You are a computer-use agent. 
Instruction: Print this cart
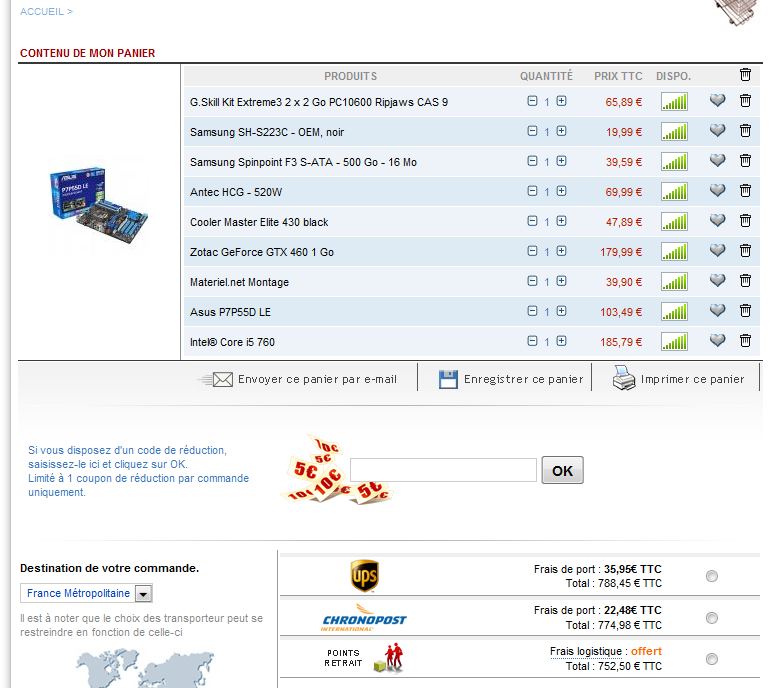tap(680, 379)
